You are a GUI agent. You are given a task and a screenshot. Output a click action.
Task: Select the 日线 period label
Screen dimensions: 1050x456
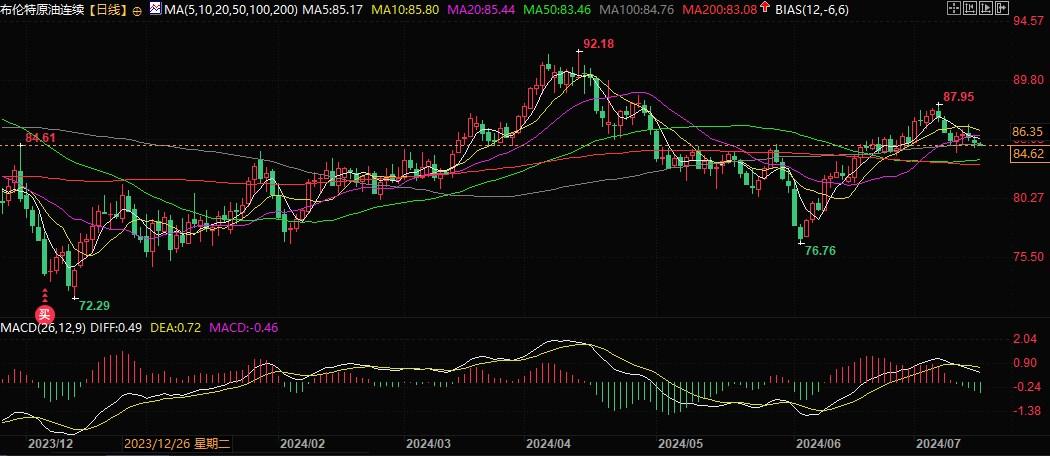click(x=109, y=11)
